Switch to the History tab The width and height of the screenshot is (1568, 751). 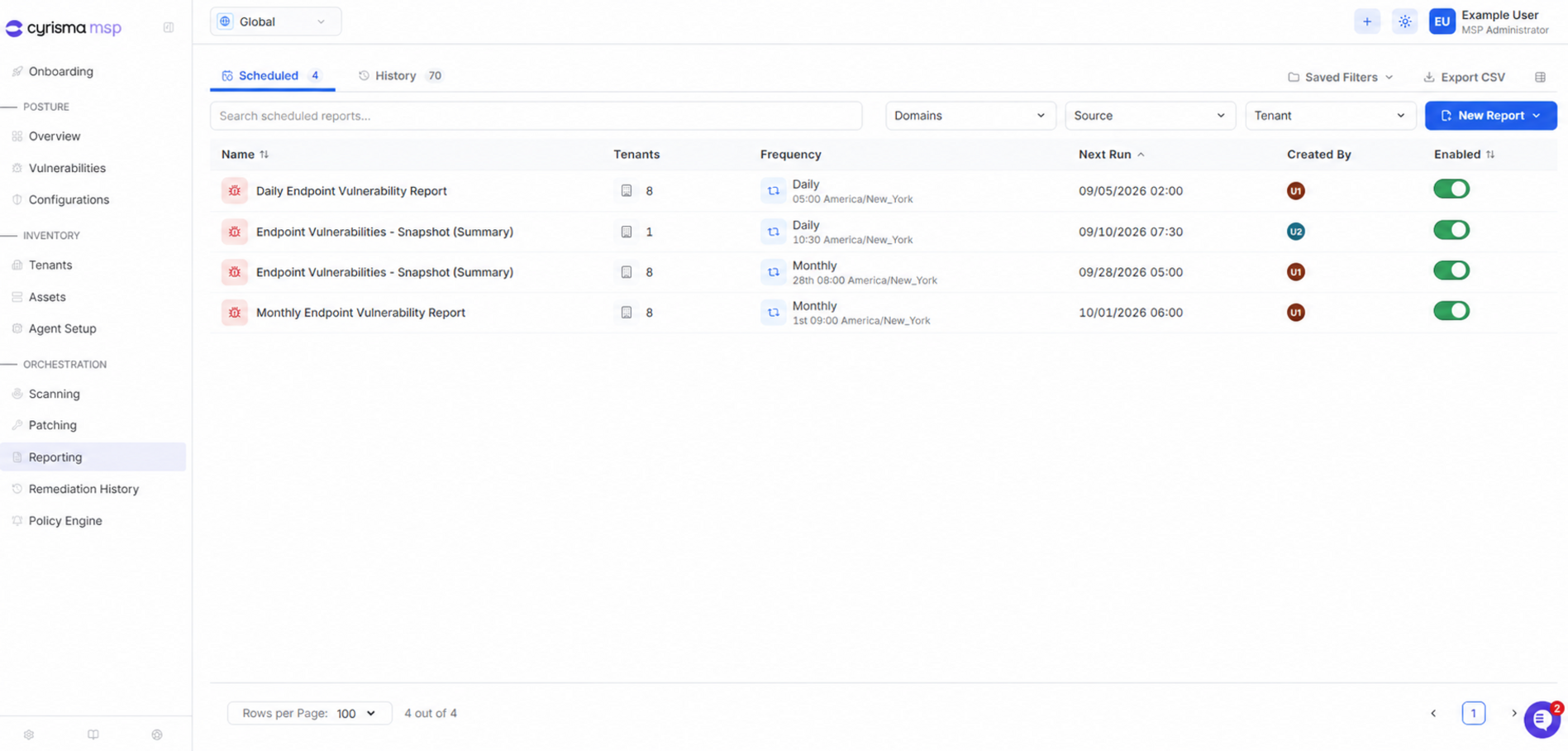pyautogui.click(x=401, y=75)
